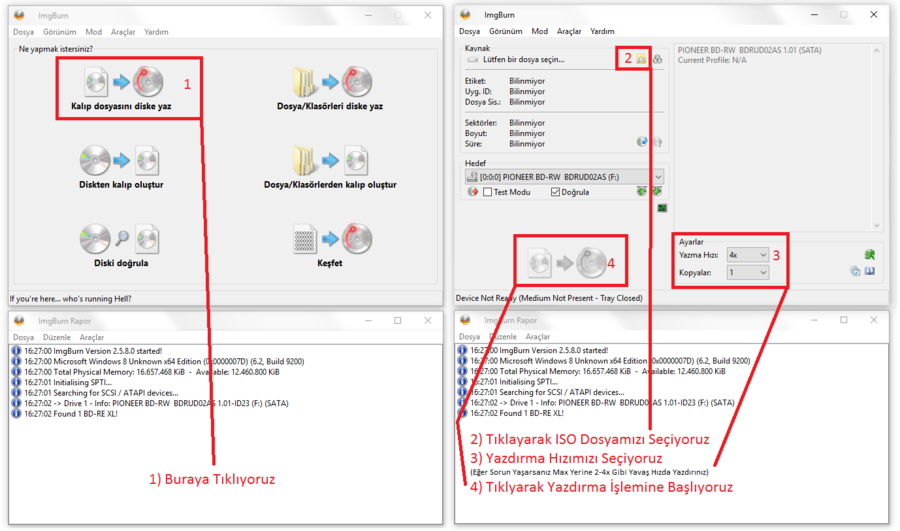
Task: Open Görünüm menu in the write-mode window
Action: click(506, 32)
